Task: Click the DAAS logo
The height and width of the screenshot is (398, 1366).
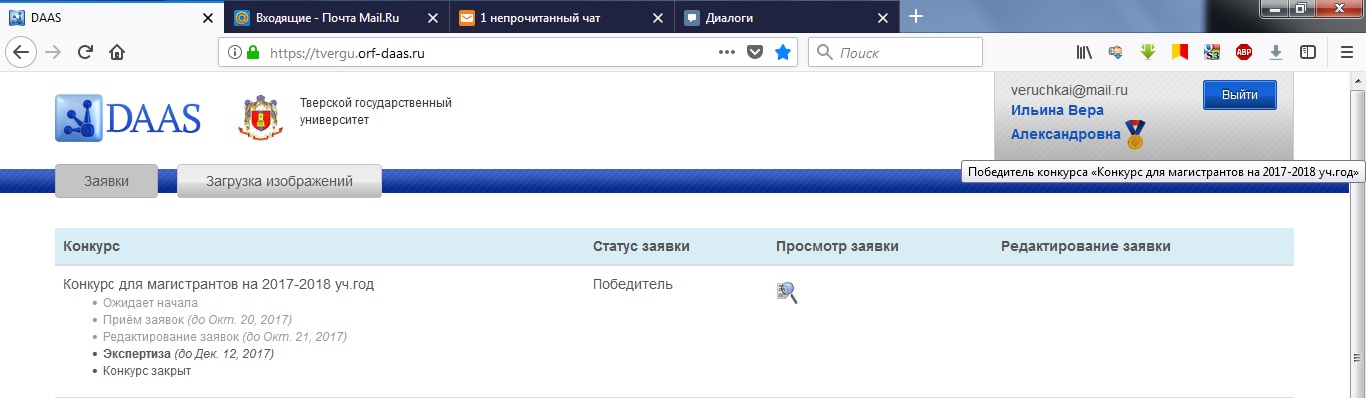Action: (128, 118)
